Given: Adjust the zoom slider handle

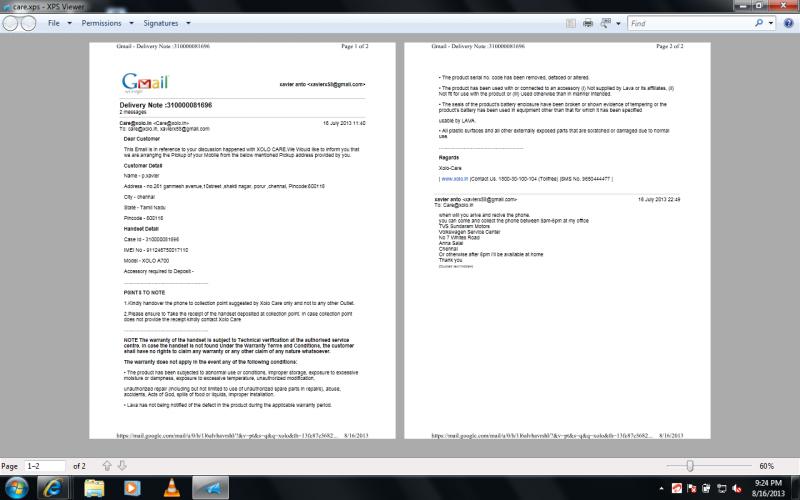Looking at the screenshot, I should pyautogui.click(x=690, y=466).
